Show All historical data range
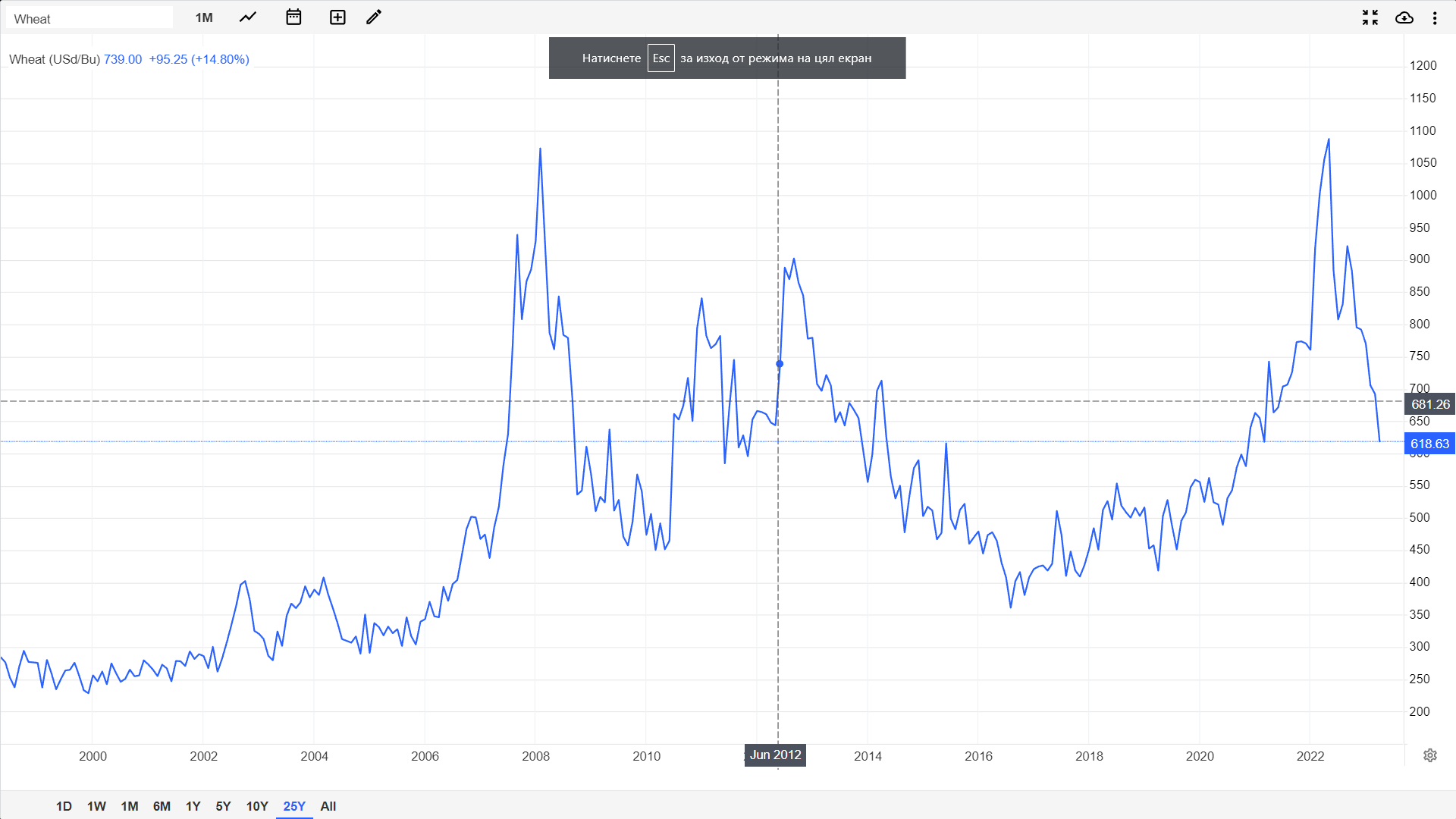The width and height of the screenshot is (1456, 819). (x=328, y=806)
